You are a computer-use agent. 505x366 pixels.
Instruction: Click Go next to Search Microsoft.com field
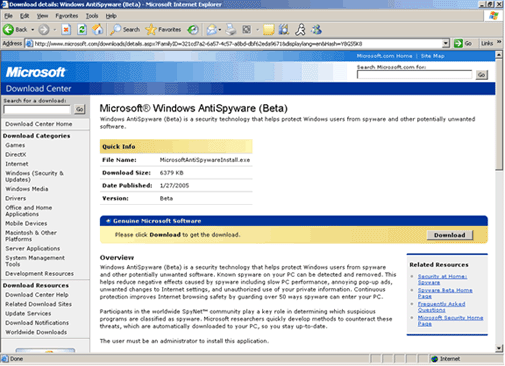[481, 75]
